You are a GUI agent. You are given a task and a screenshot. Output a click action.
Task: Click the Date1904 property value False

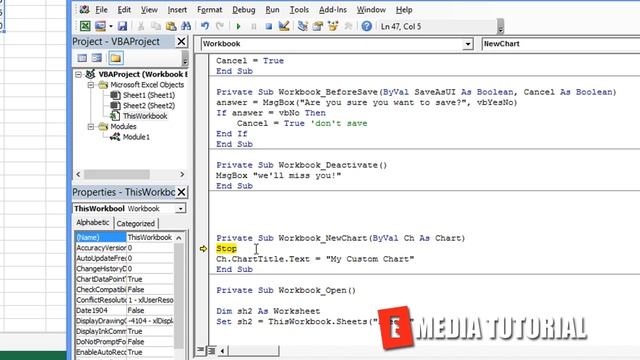click(150, 311)
